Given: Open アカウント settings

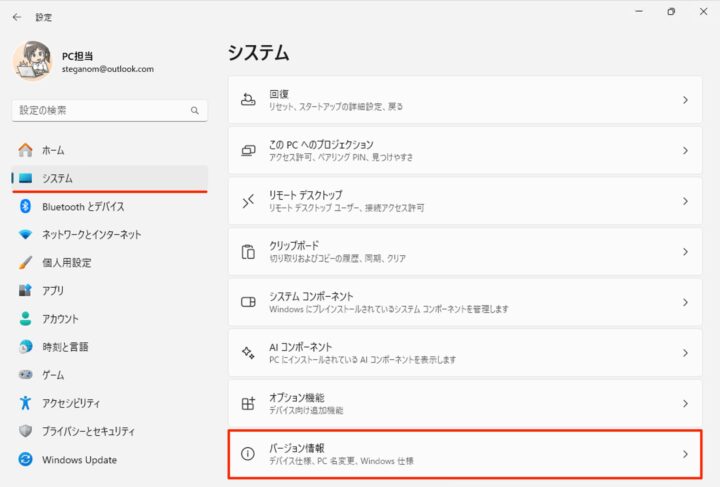Looking at the screenshot, I should pos(109,319).
